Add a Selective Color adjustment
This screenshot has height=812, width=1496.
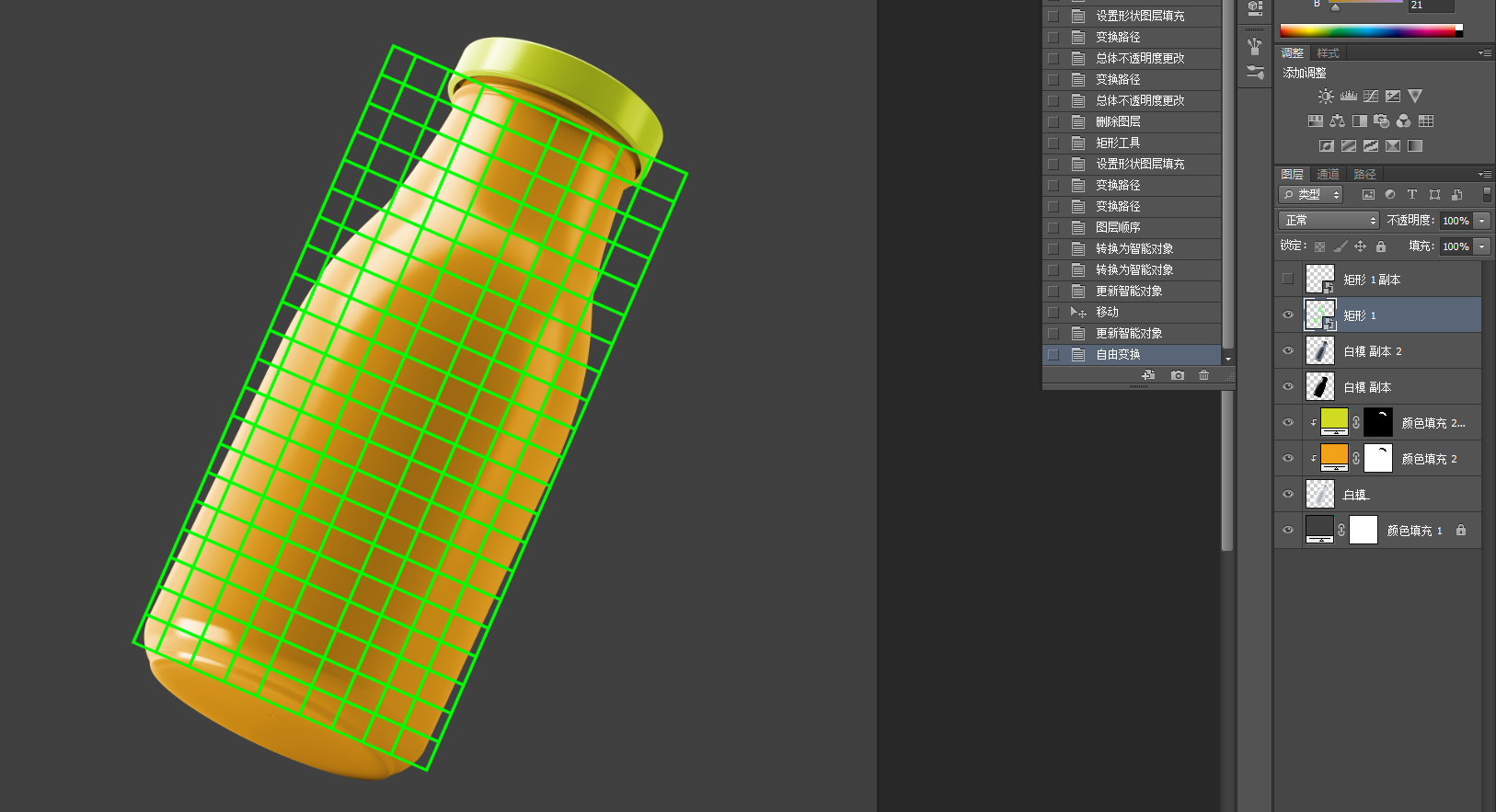click(x=1393, y=145)
